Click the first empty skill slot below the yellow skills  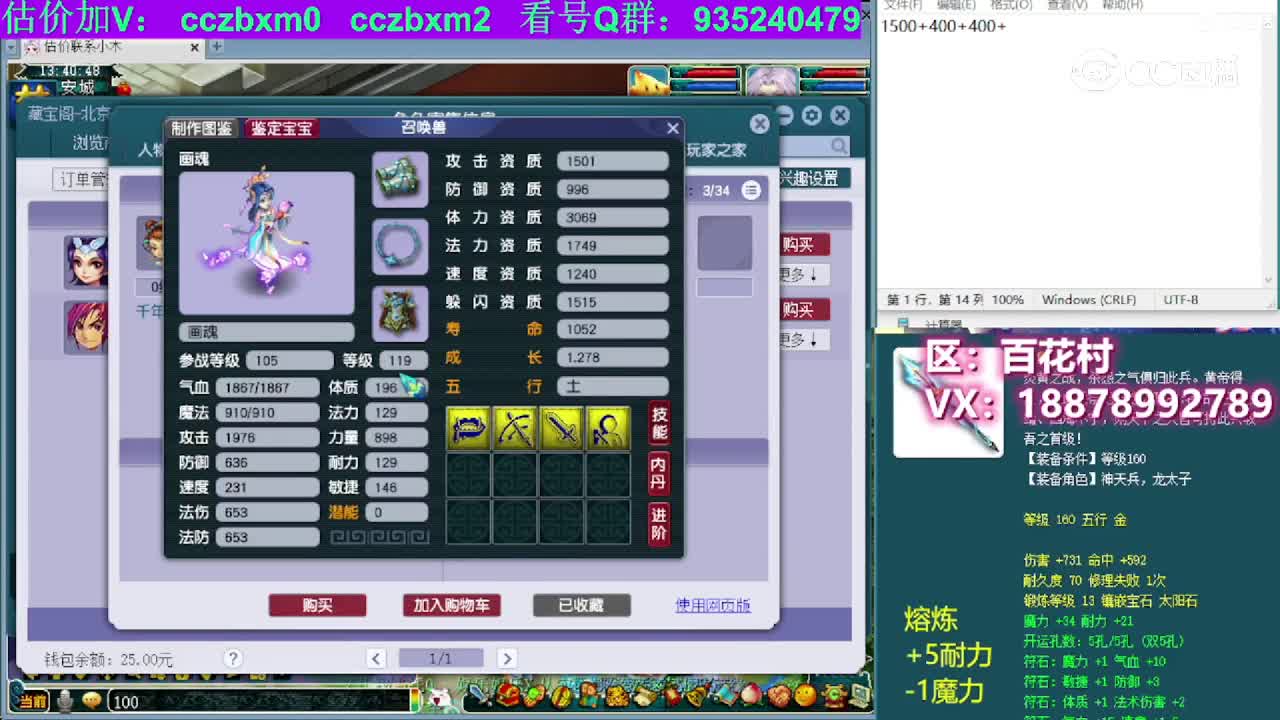pyautogui.click(x=468, y=476)
